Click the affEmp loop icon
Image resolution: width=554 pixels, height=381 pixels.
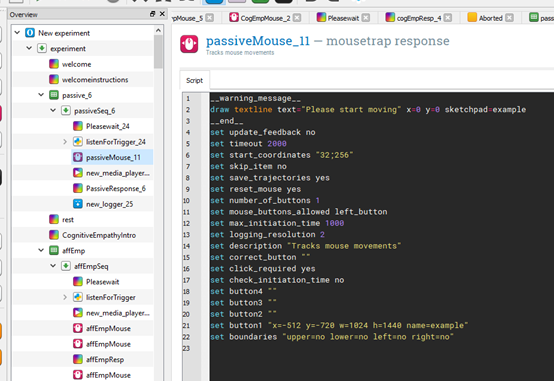tap(54, 251)
